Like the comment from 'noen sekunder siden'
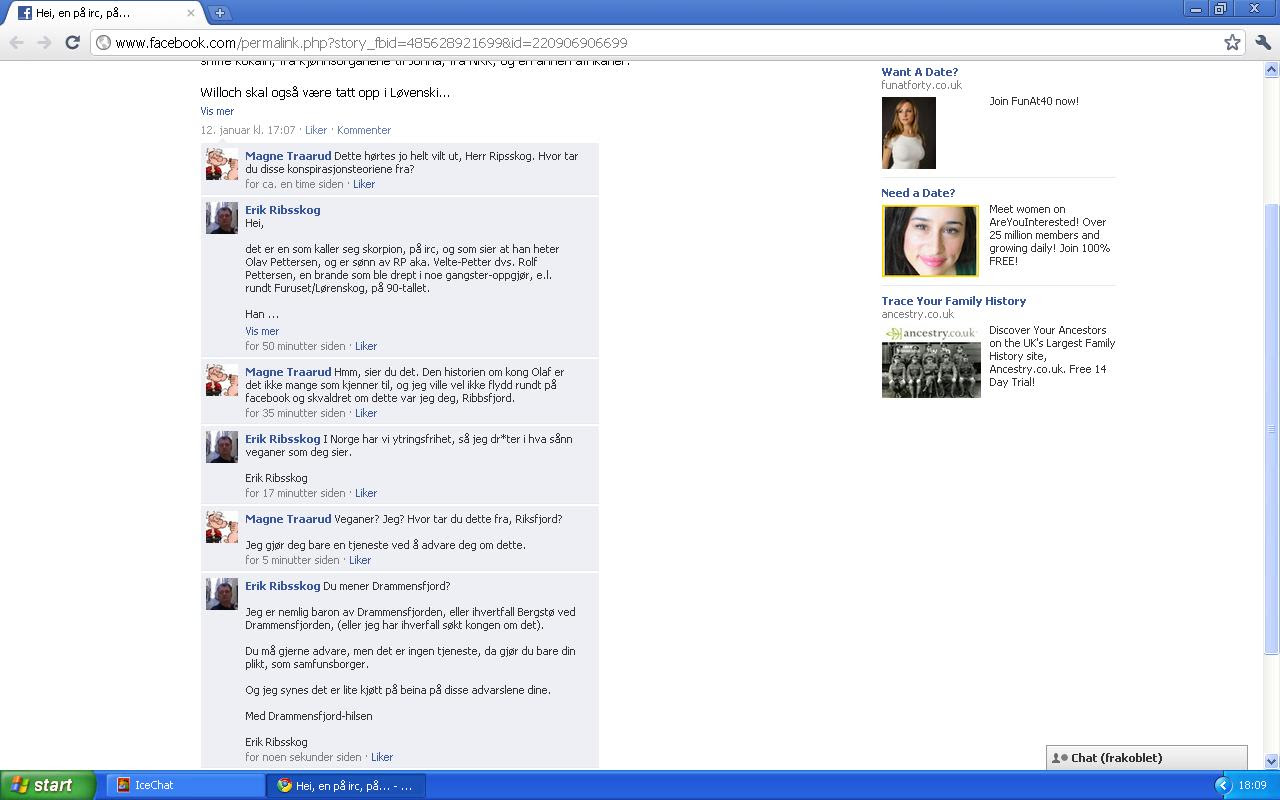 382,757
